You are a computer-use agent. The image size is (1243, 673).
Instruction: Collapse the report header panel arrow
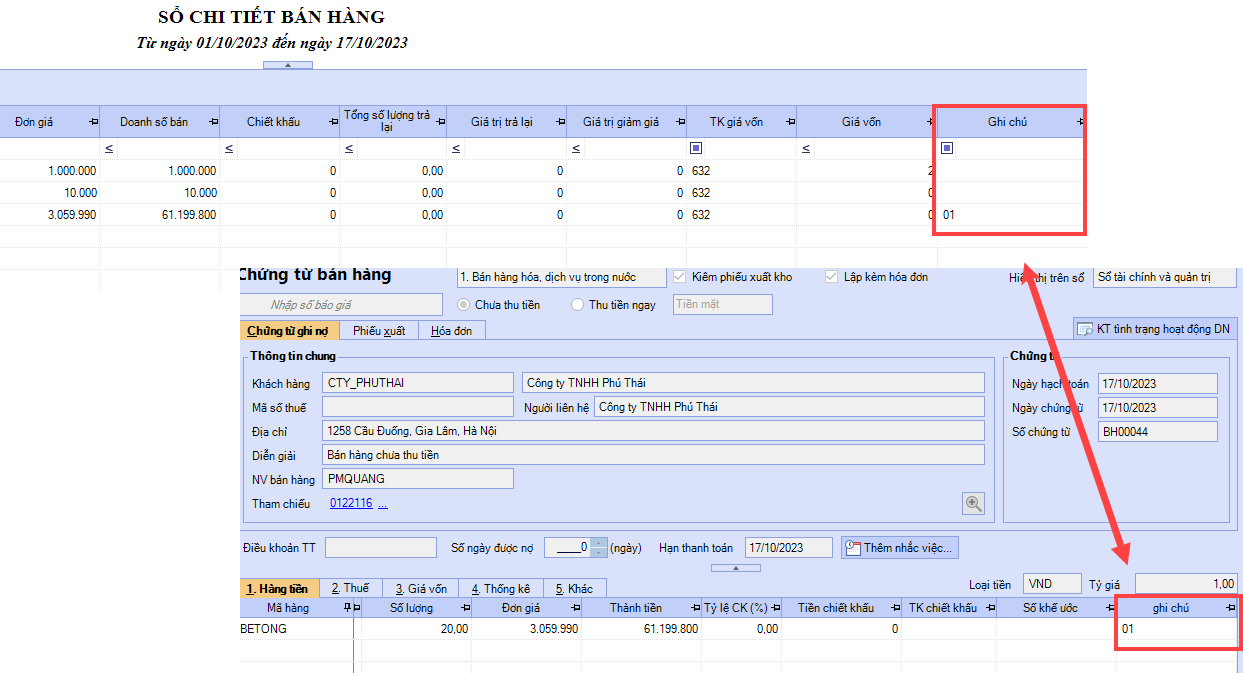[288, 65]
